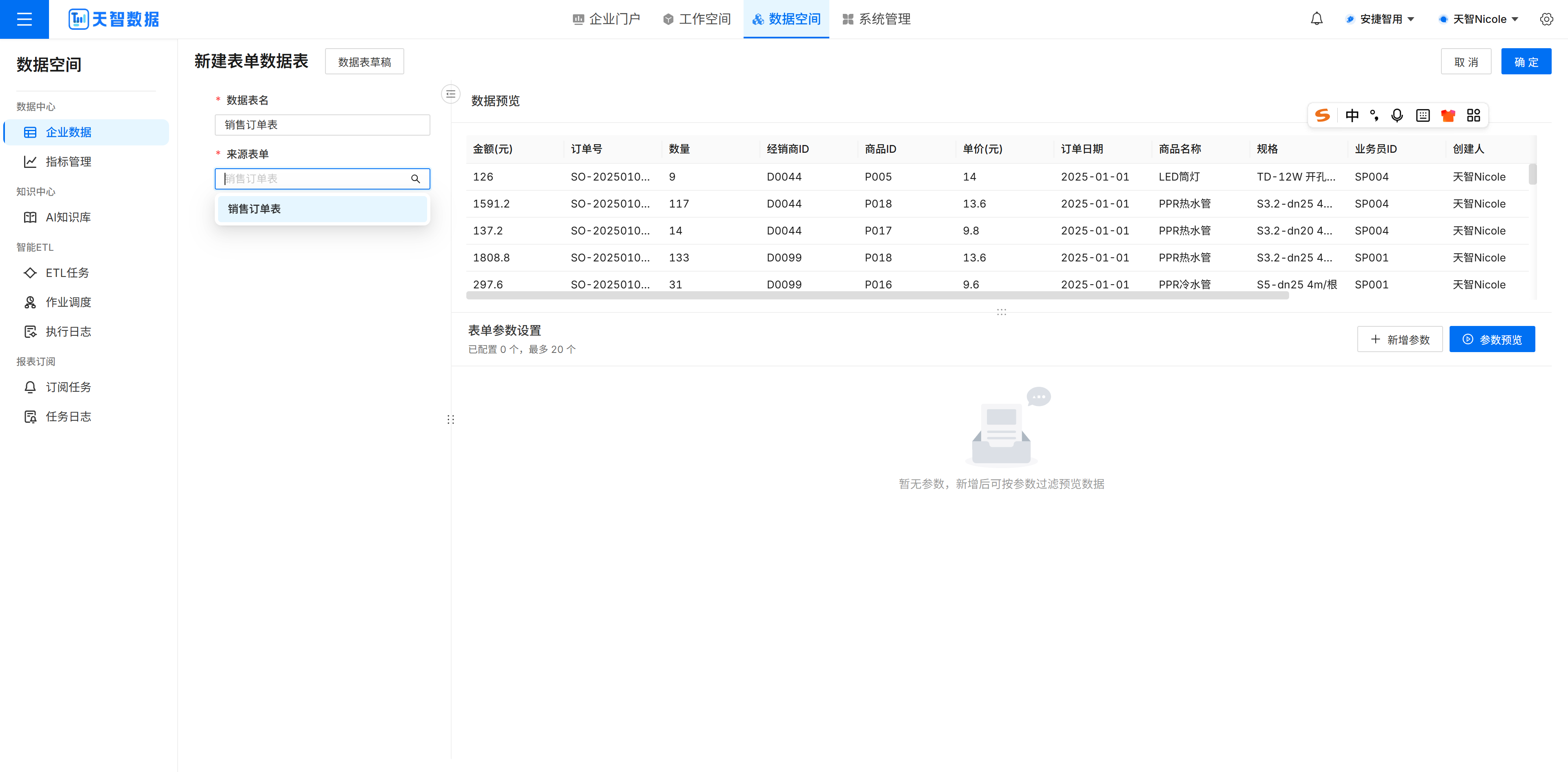The image size is (1568, 772).
Task: Open 作业调度 in sidebar
Action: (87, 302)
